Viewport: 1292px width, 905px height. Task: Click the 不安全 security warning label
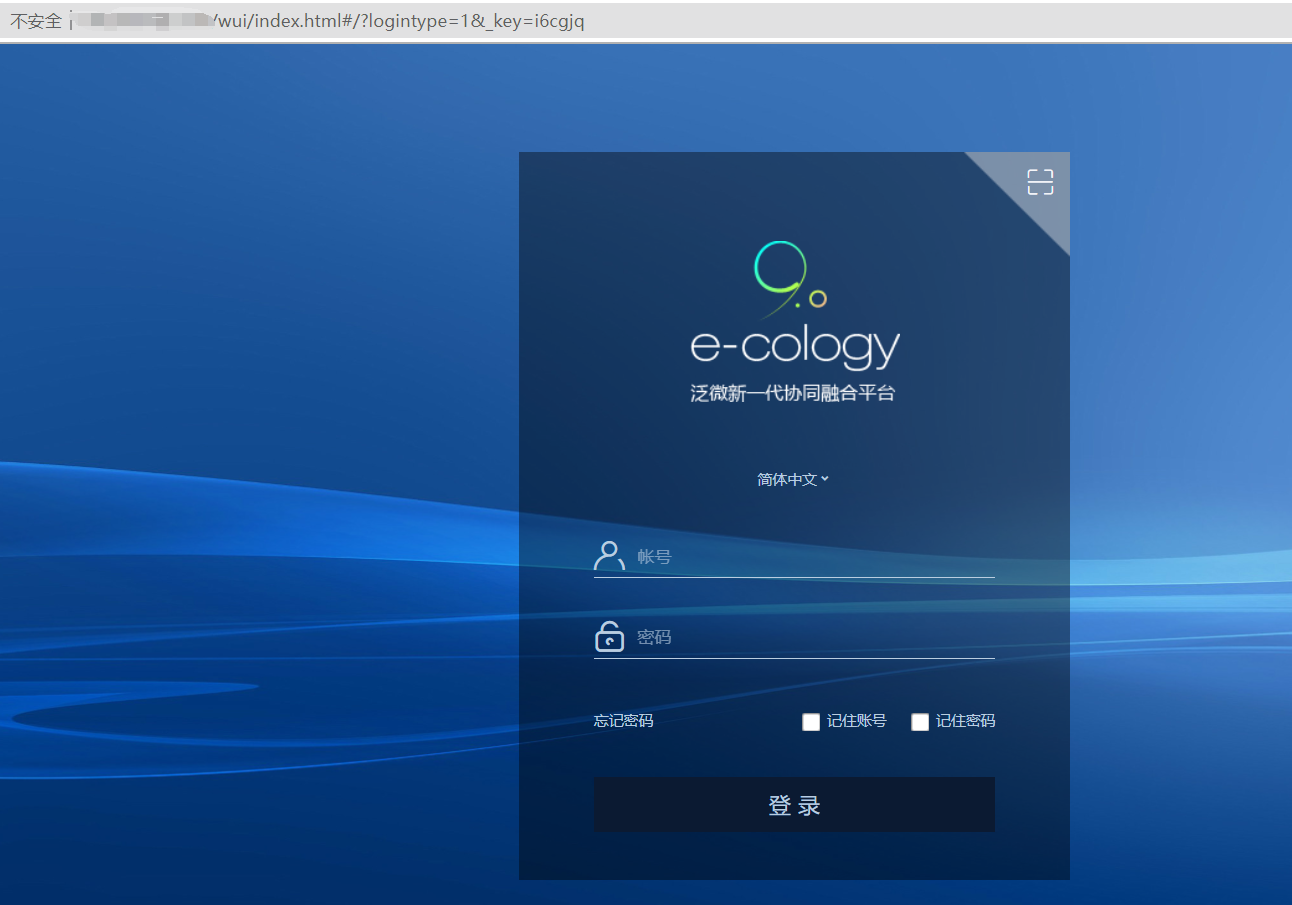point(36,21)
